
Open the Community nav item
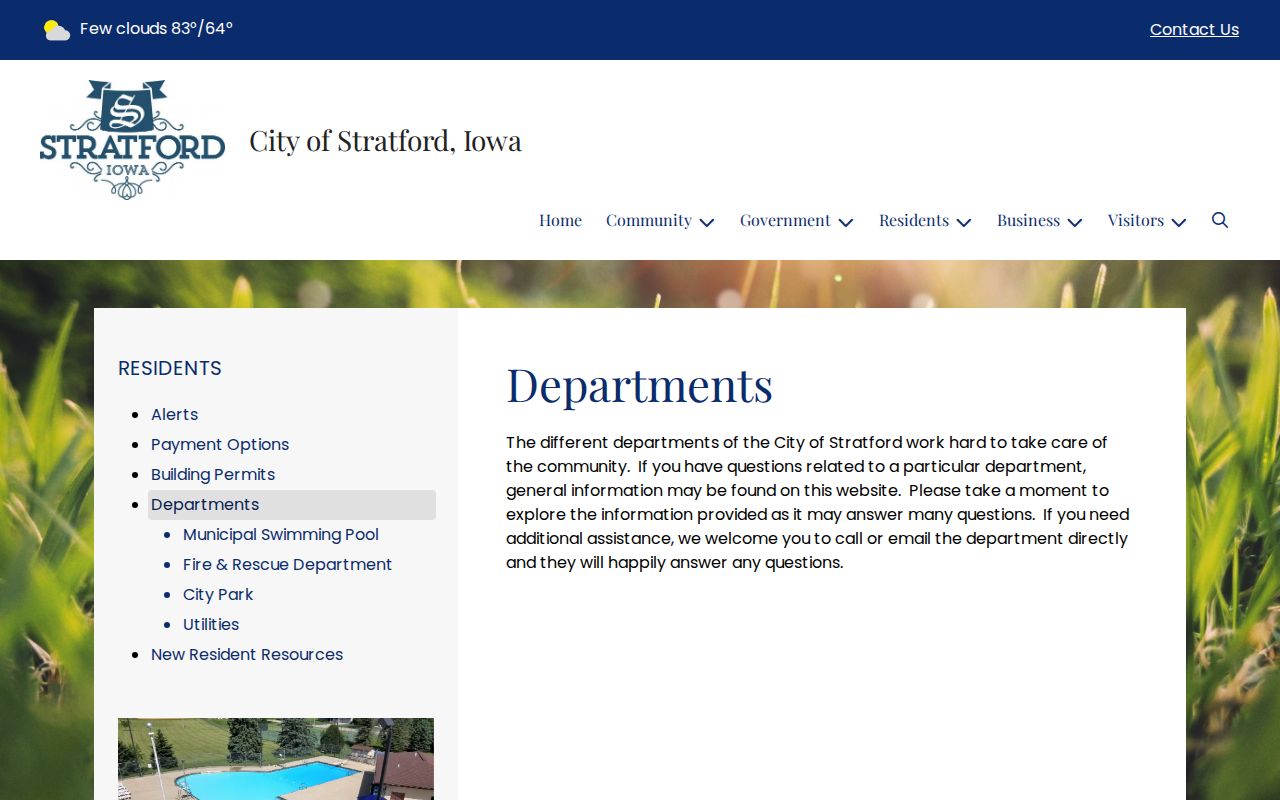[649, 220]
